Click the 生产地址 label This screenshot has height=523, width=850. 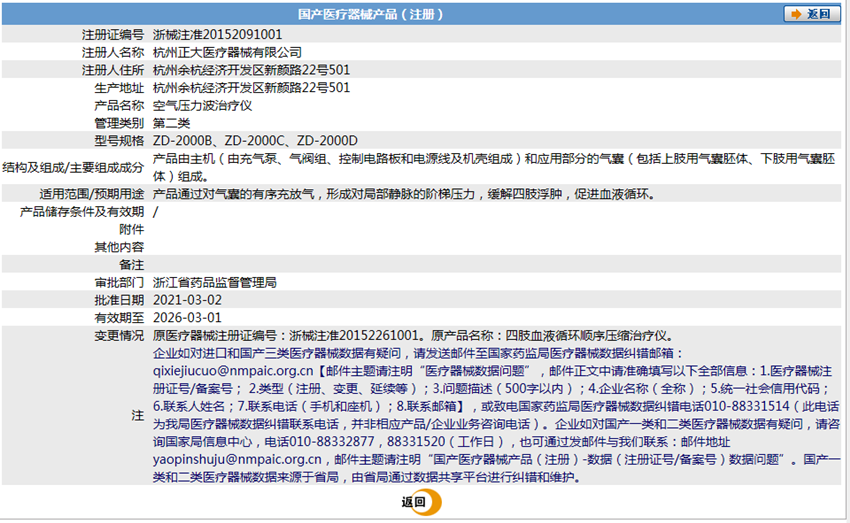click(x=119, y=88)
